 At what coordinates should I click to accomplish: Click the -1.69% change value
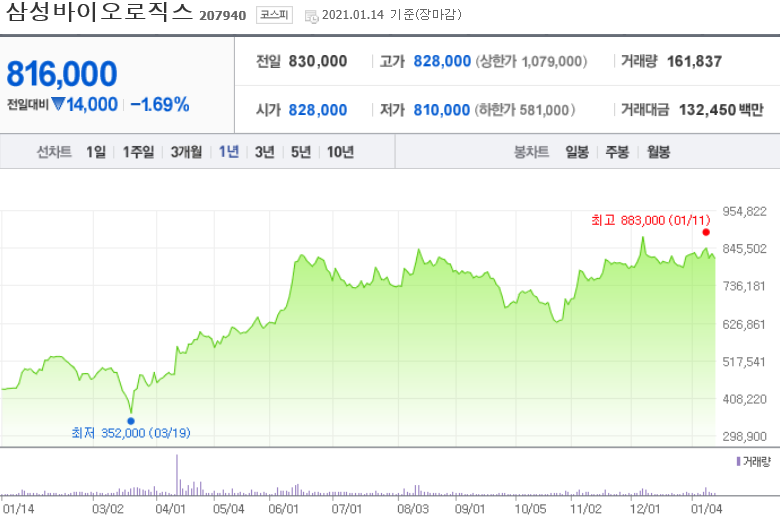point(160,105)
